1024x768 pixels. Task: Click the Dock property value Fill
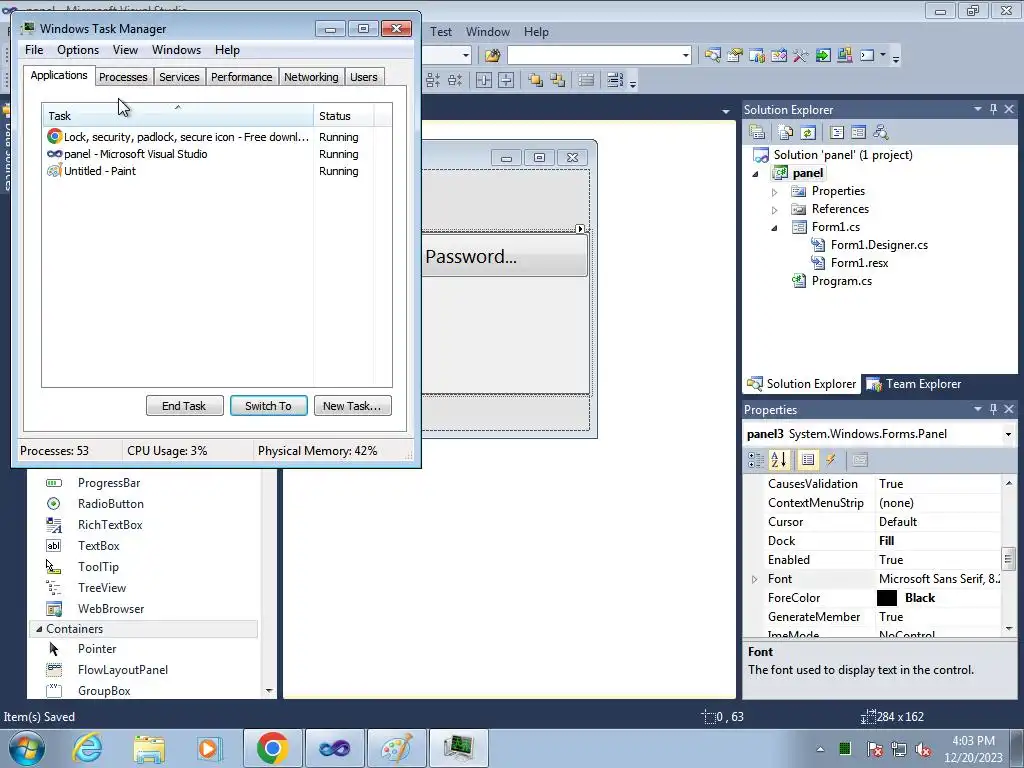click(x=886, y=541)
